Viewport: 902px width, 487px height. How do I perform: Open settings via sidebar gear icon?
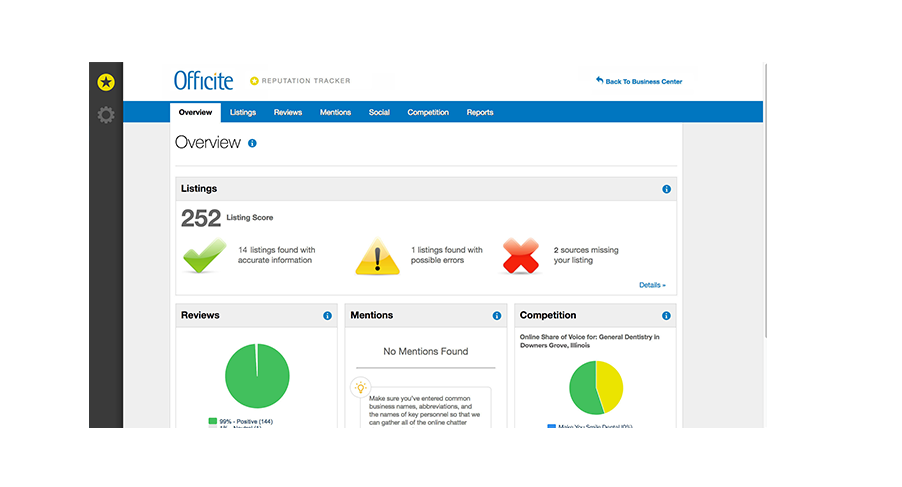coord(106,115)
